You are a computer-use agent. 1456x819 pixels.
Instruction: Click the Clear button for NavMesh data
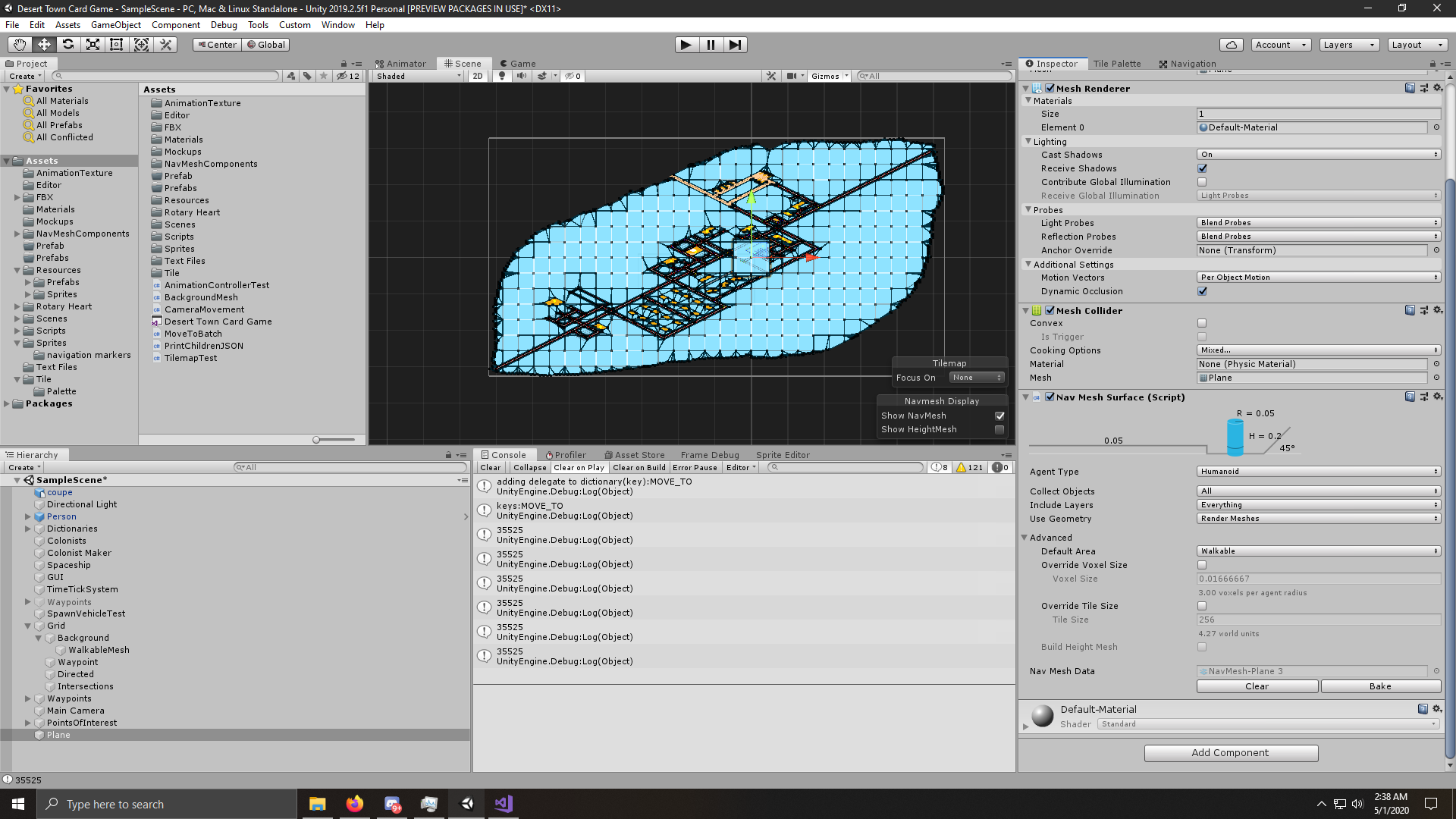[x=1257, y=686]
